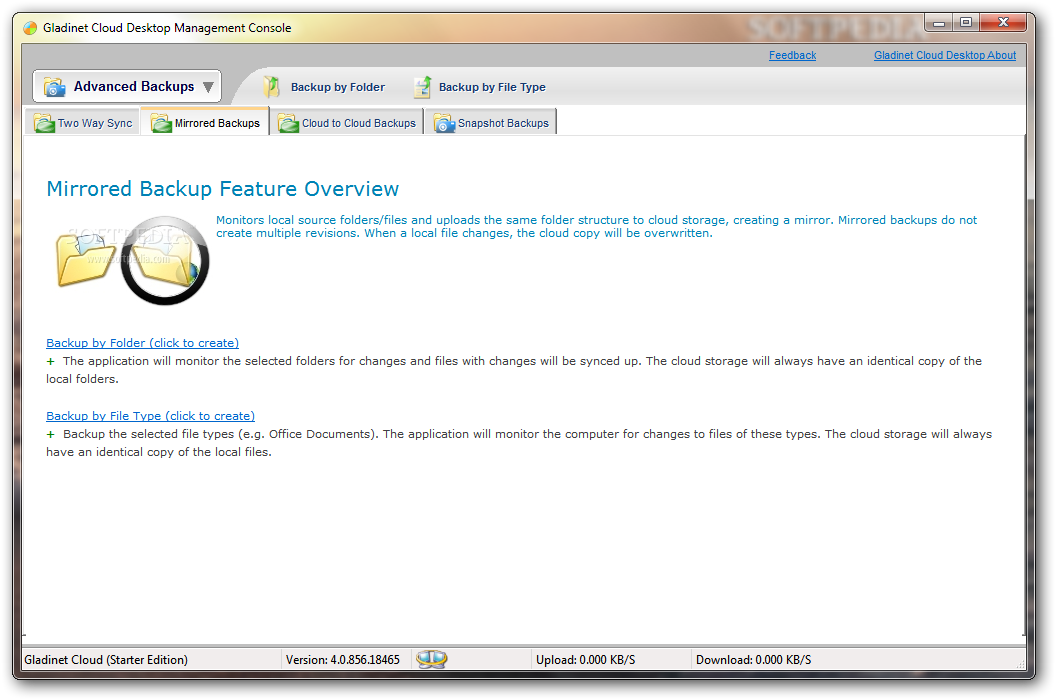Select Backup by File Type toolbar label

(492, 87)
